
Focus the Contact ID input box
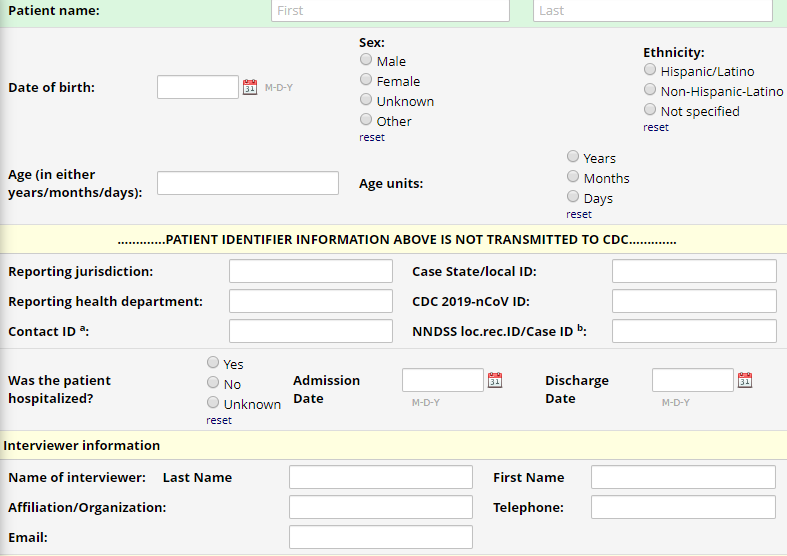click(x=311, y=331)
